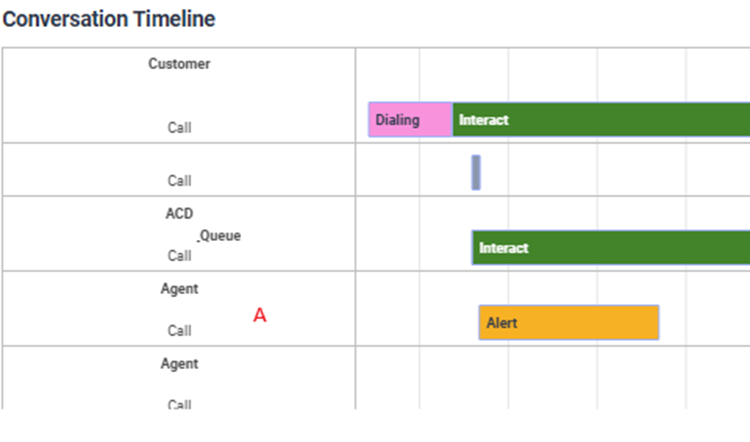Select the Customer row's green Interact segment
This screenshot has height=442, width=750.
[600, 120]
